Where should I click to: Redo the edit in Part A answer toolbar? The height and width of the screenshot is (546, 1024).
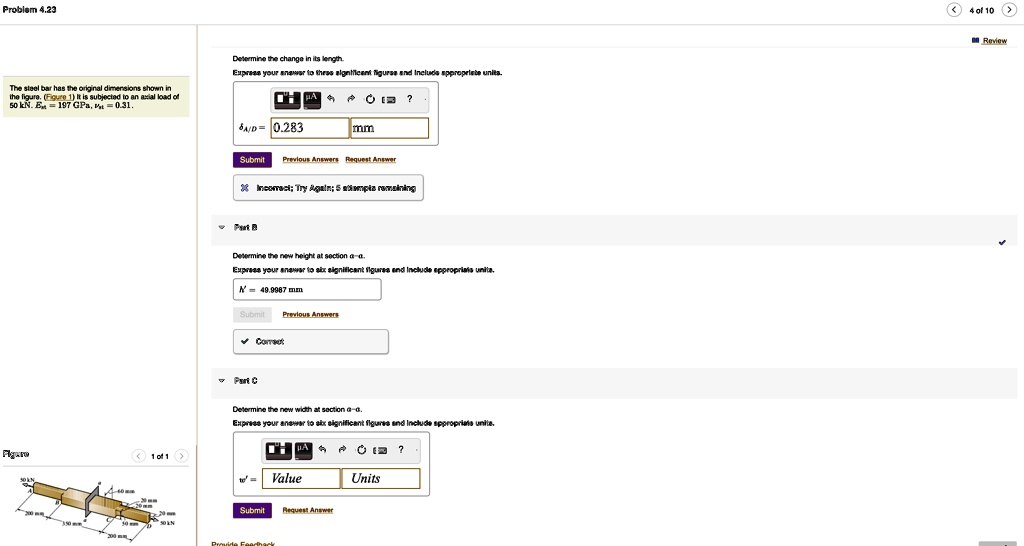pyautogui.click(x=351, y=99)
